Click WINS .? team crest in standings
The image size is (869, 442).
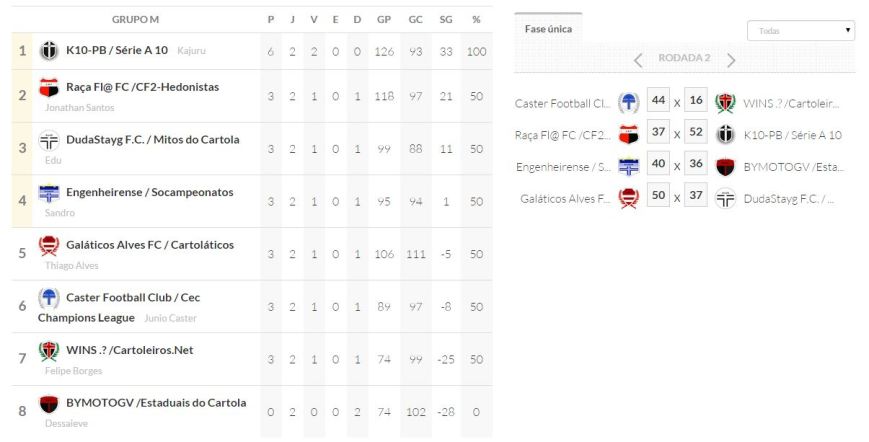[49, 351]
